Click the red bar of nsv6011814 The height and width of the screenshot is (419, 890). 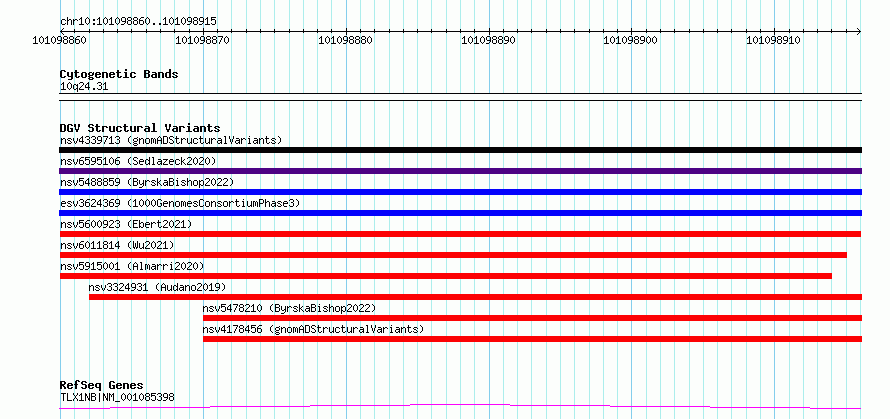click(x=453, y=255)
